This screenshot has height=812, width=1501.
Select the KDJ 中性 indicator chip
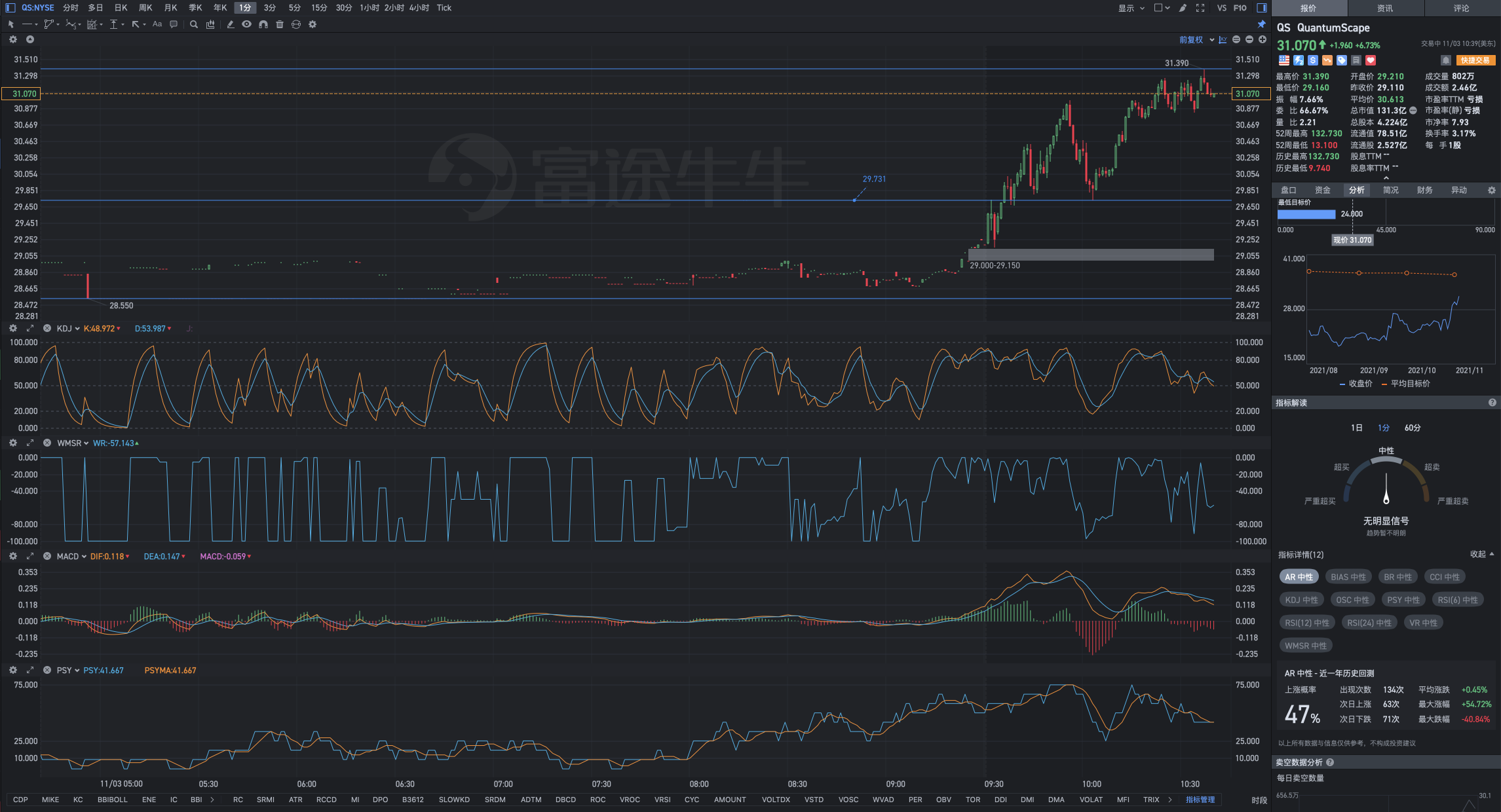pos(1302,600)
